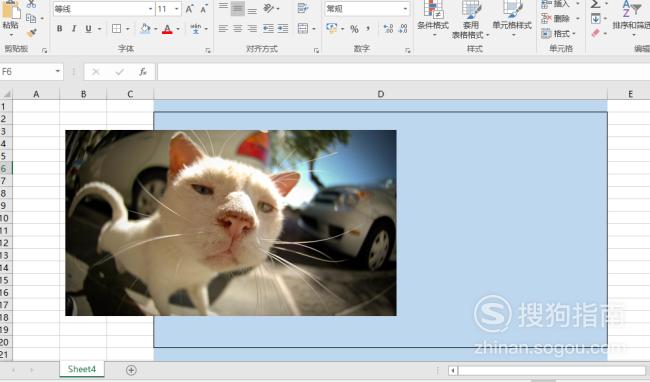Click the Copy icon
This screenshot has height=382, width=650.
pyautogui.click(x=31, y=18)
